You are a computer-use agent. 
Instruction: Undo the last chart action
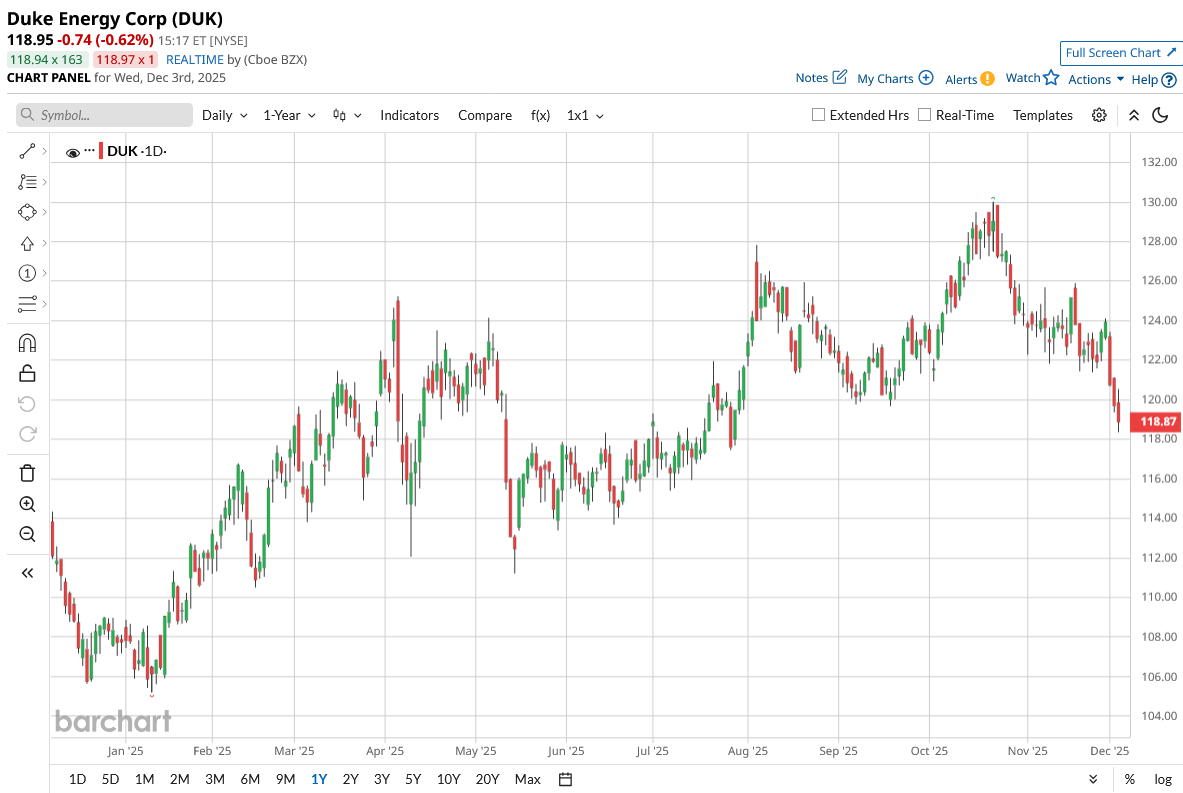[x=27, y=404]
